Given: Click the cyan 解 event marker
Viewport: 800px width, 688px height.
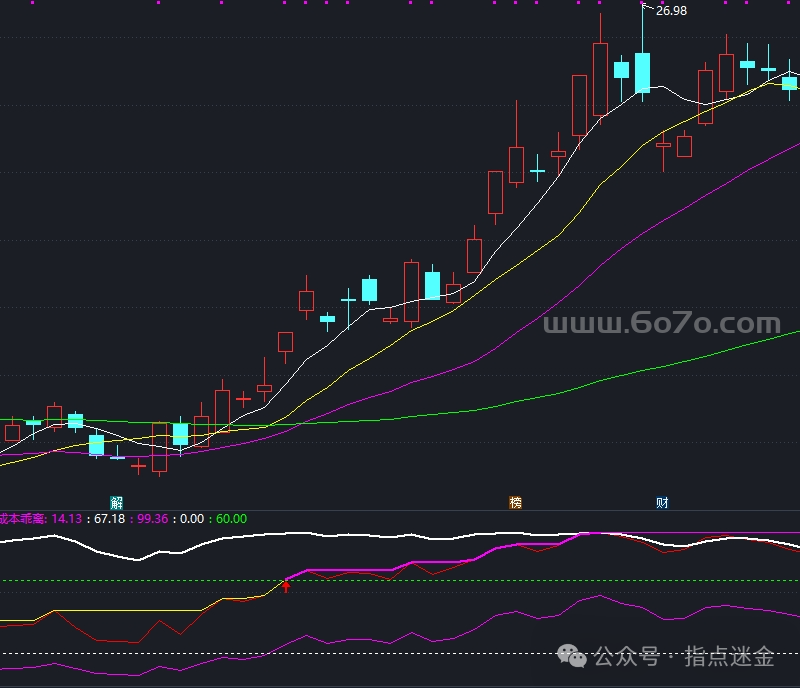Looking at the screenshot, I should coord(117,502).
